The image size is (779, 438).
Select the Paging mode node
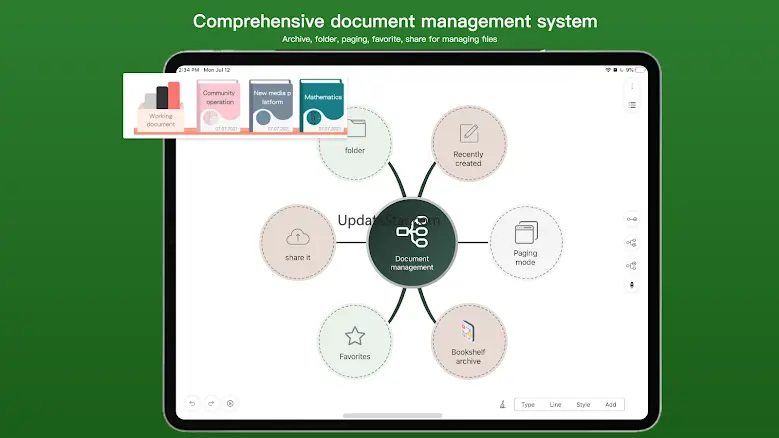click(x=526, y=242)
